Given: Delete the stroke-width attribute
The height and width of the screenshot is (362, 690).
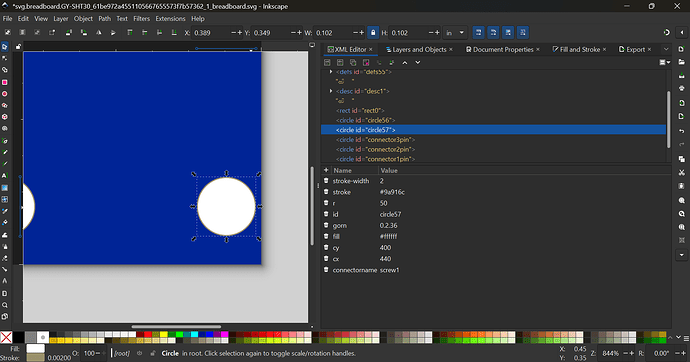Looking at the screenshot, I should coord(326,181).
